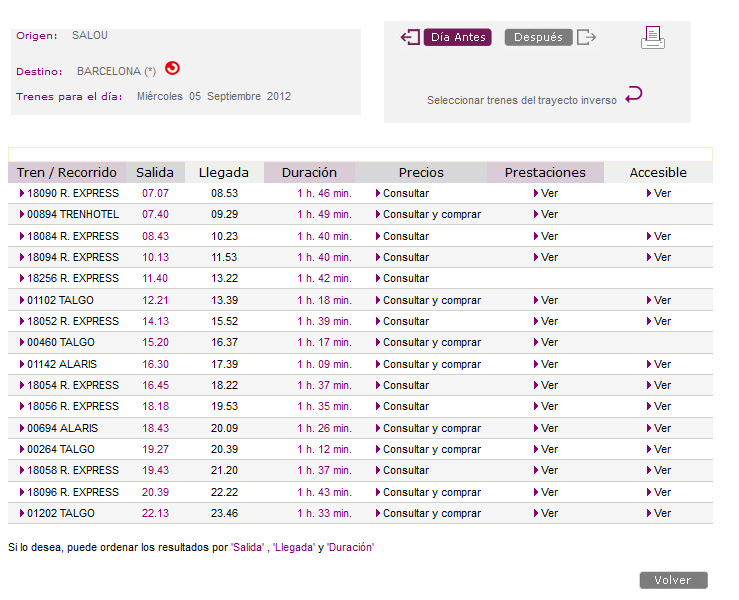Select train 00264 TALGO
Image resolution: width=739 pixels, height=600 pixels.
coord(57,450)
